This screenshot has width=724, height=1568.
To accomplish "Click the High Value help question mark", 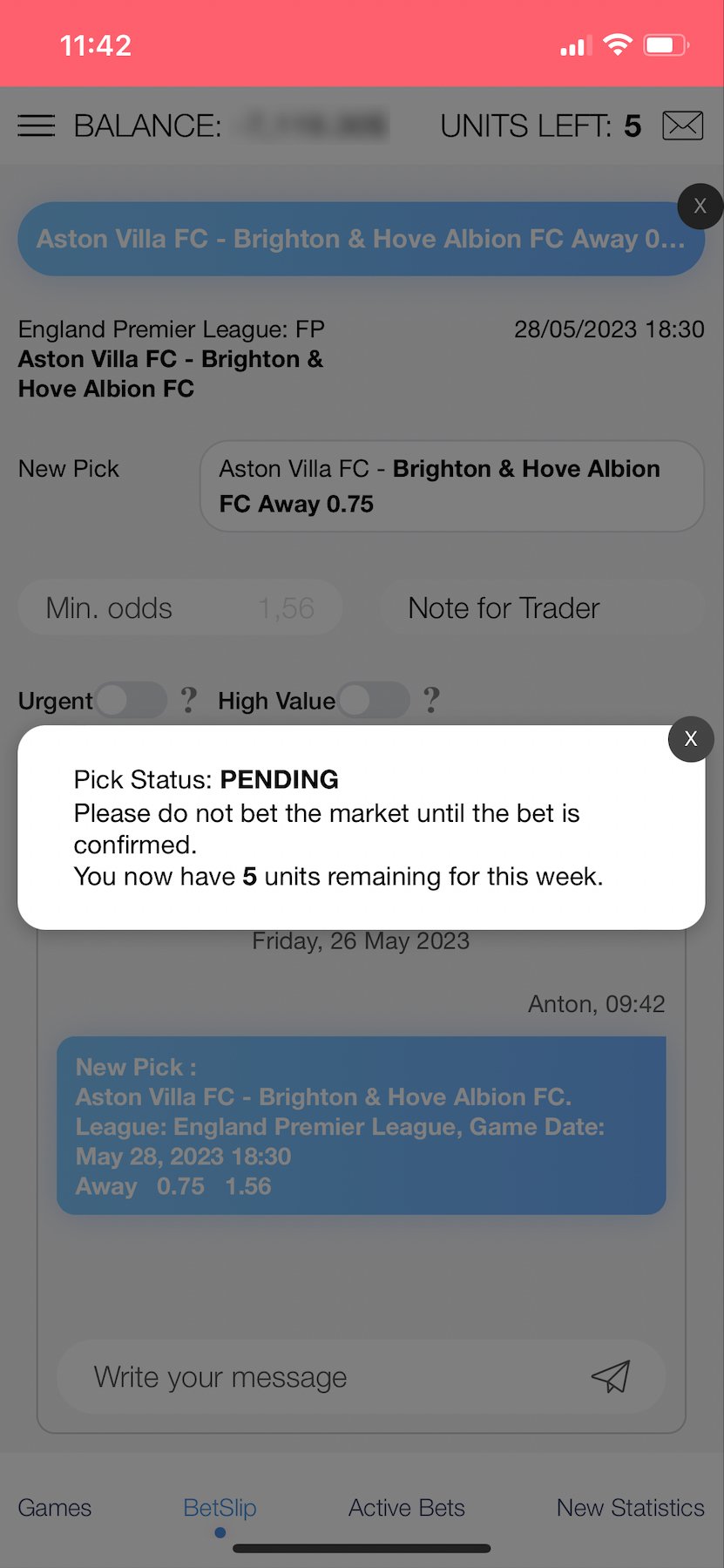I will (x=431, y=700).
